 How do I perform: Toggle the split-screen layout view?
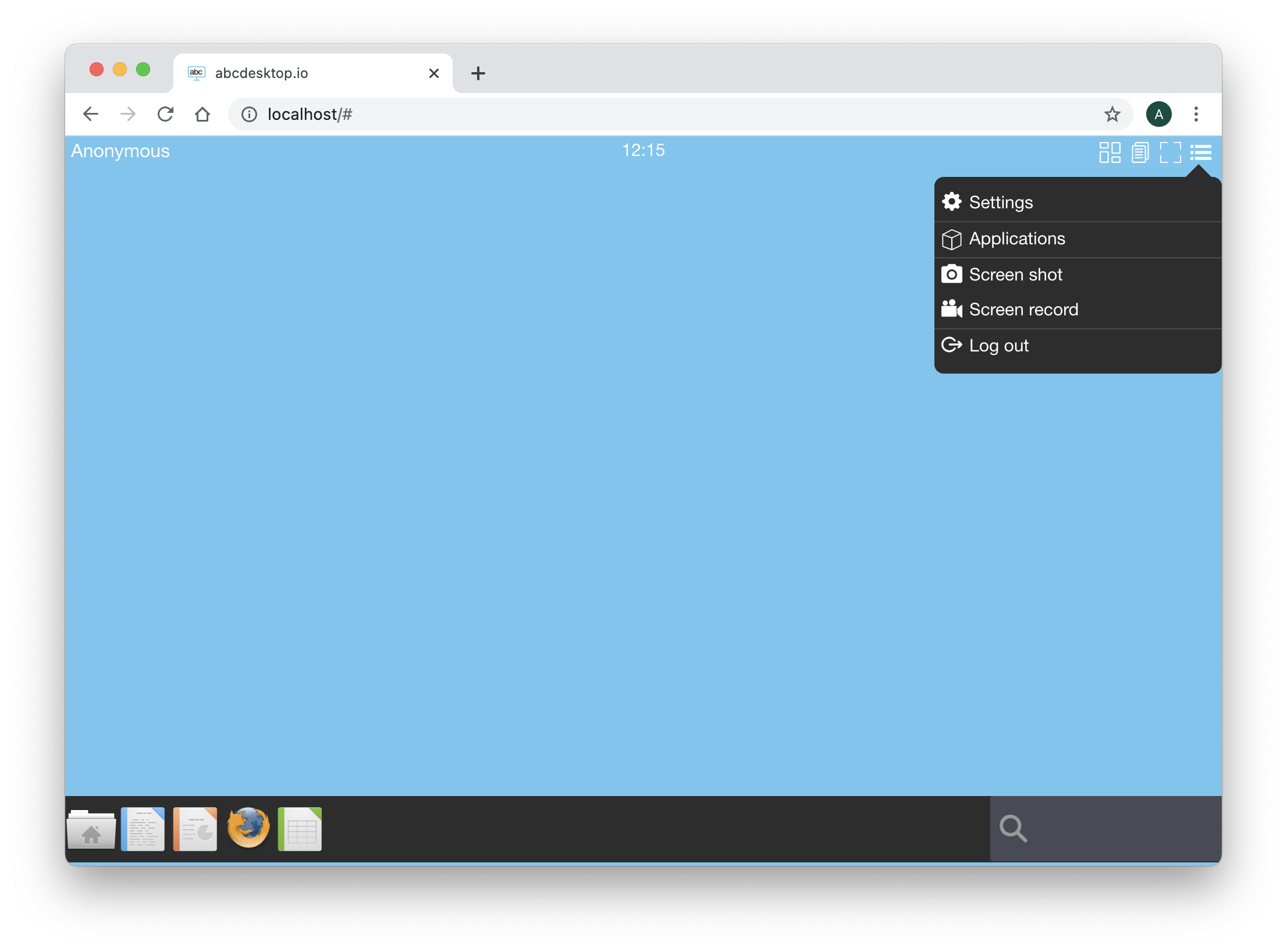1109,151
